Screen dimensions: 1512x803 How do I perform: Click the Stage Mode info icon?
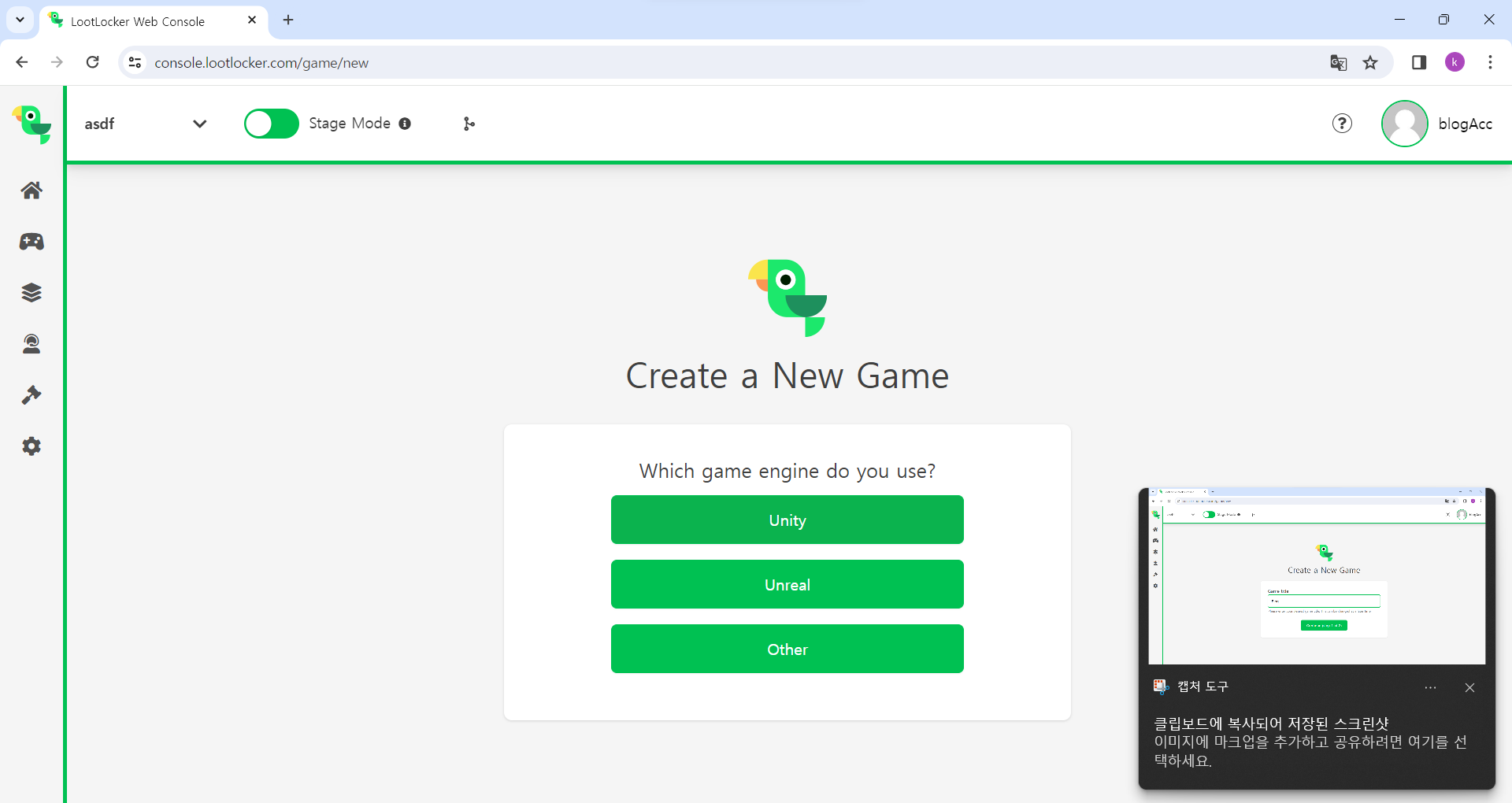(405, 124)
